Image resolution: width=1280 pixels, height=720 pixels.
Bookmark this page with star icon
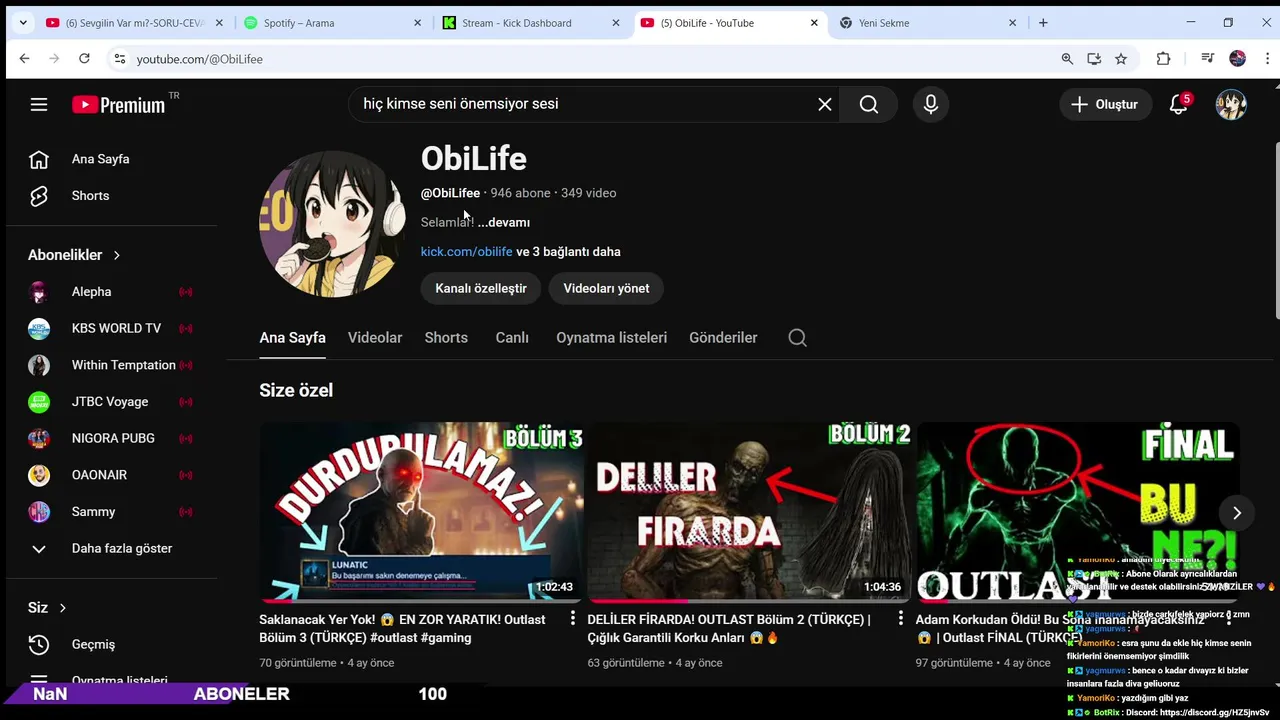[x=1121, y=59]
